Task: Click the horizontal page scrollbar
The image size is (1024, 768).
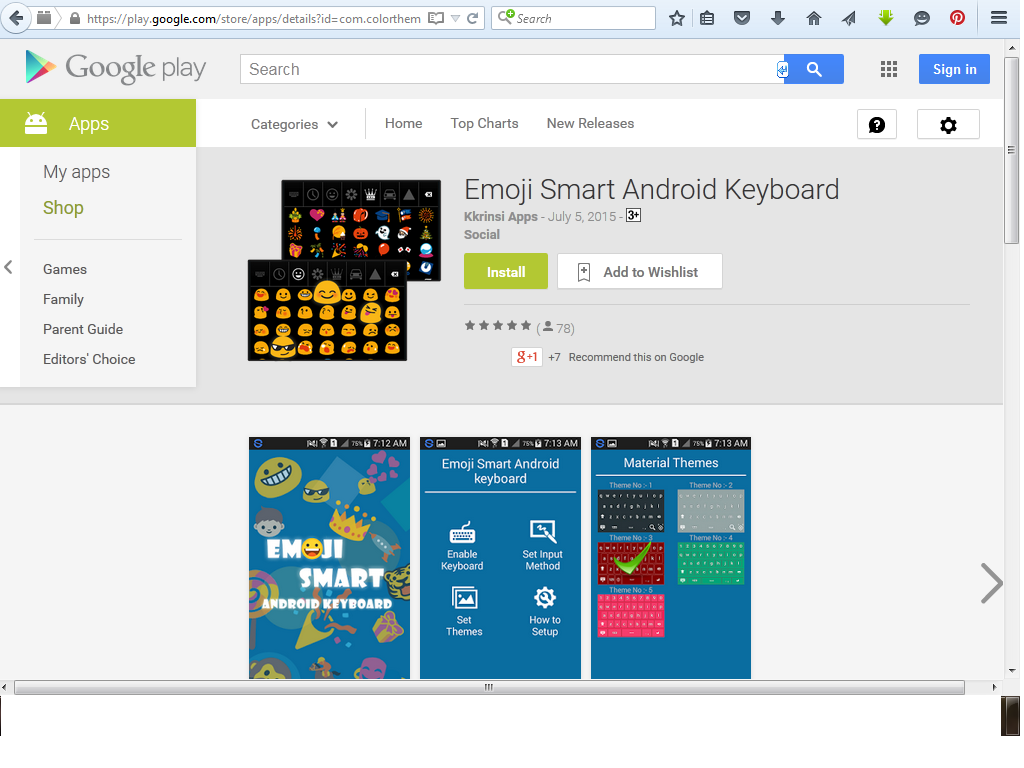Action: pyautogui.click(x=489, y=687)
